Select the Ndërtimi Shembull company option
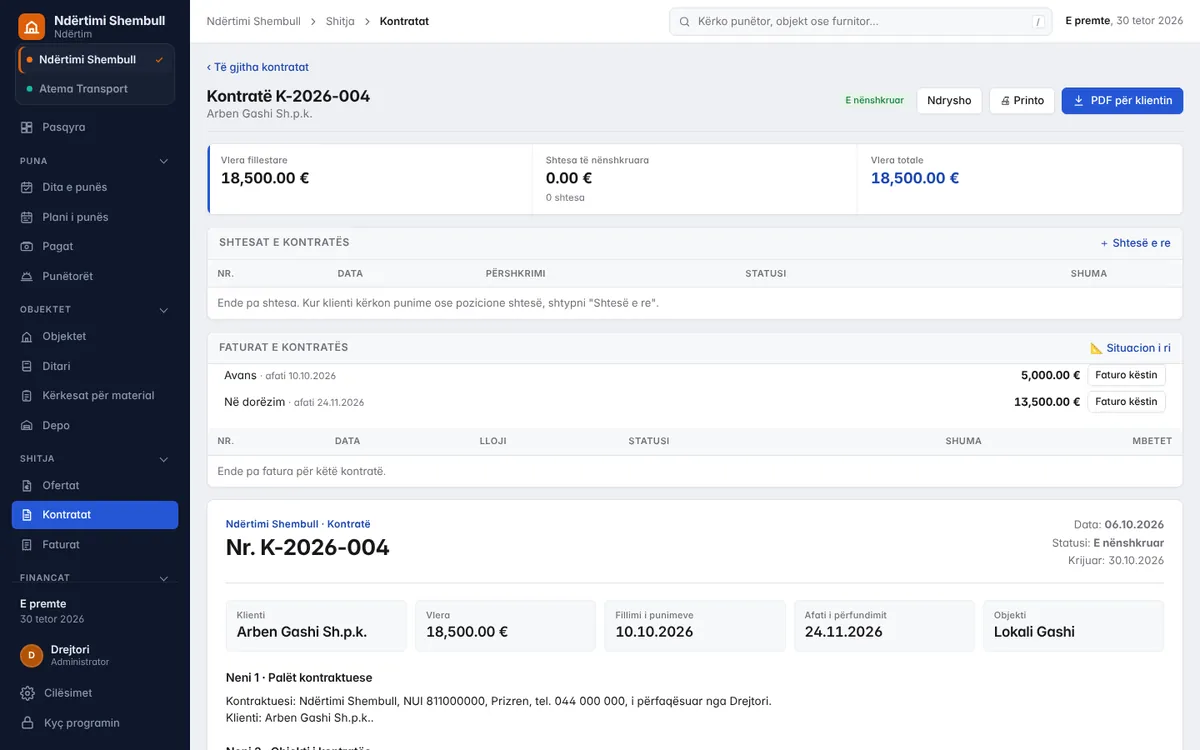The height and width of the screenshot is (750, 1200). click(x=95, y=59)
